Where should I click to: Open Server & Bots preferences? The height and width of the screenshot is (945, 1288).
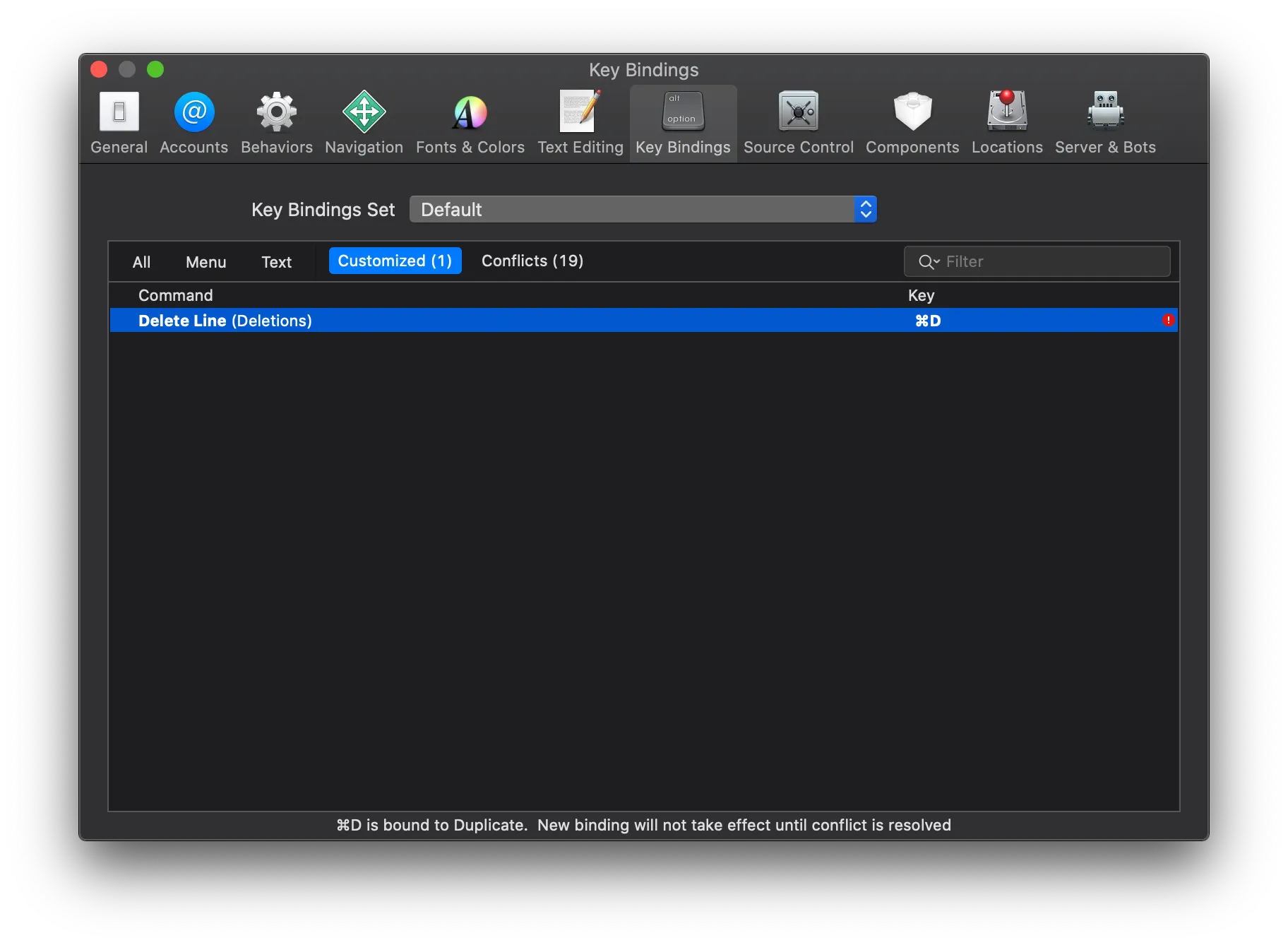pyautogui.click(x=1105, y=123)
